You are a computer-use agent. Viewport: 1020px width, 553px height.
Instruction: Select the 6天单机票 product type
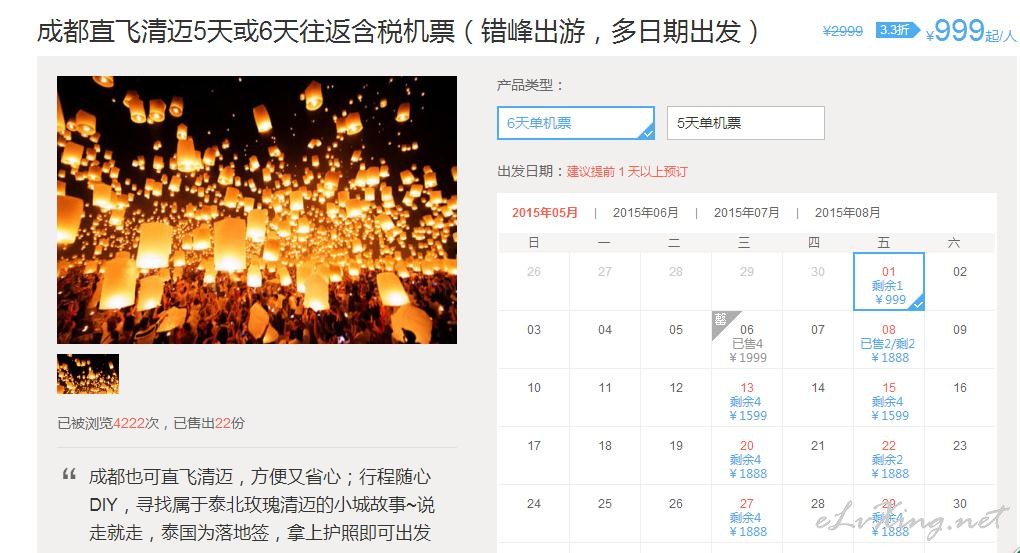pos(576,123)
